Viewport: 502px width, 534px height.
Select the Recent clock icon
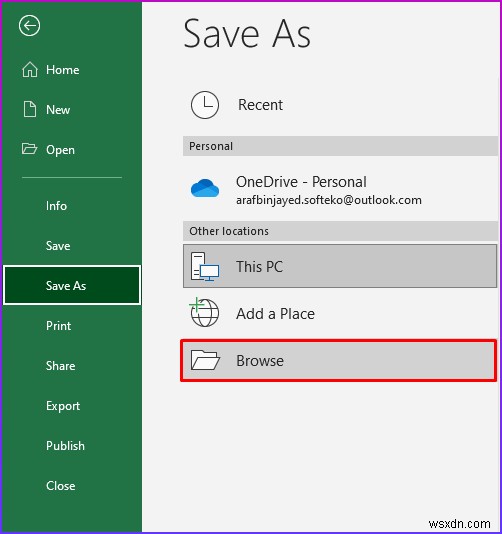205,105
